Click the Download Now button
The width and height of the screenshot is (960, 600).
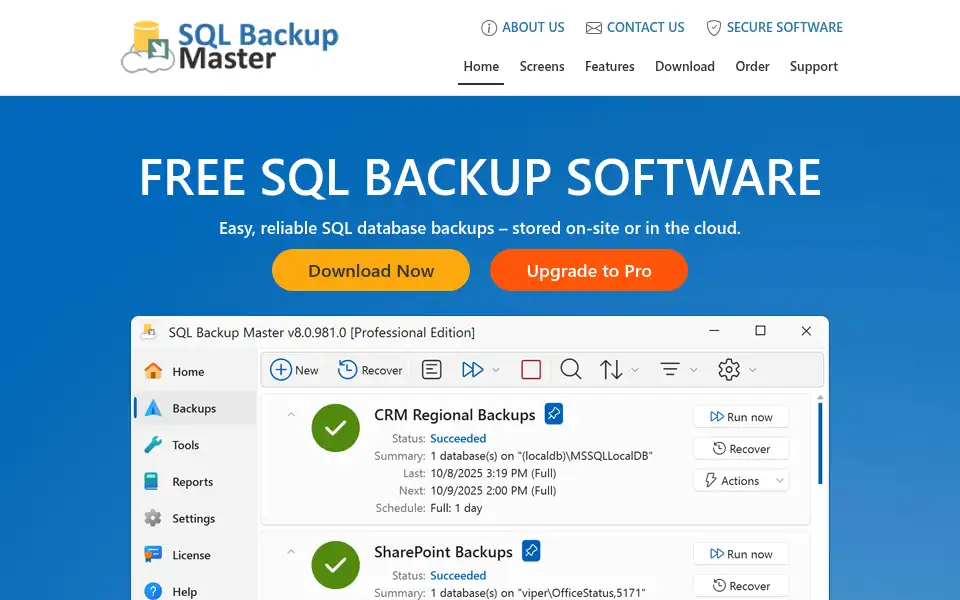click(371, 270)
